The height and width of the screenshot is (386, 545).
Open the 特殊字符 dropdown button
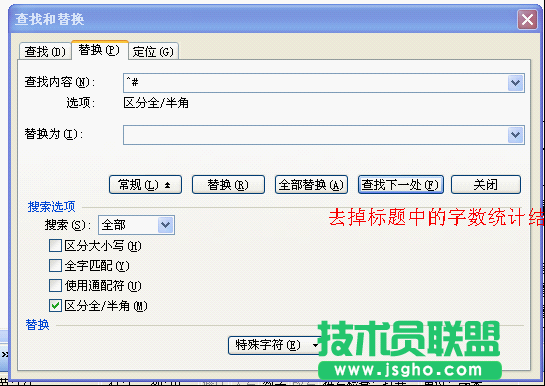(275, 345)
